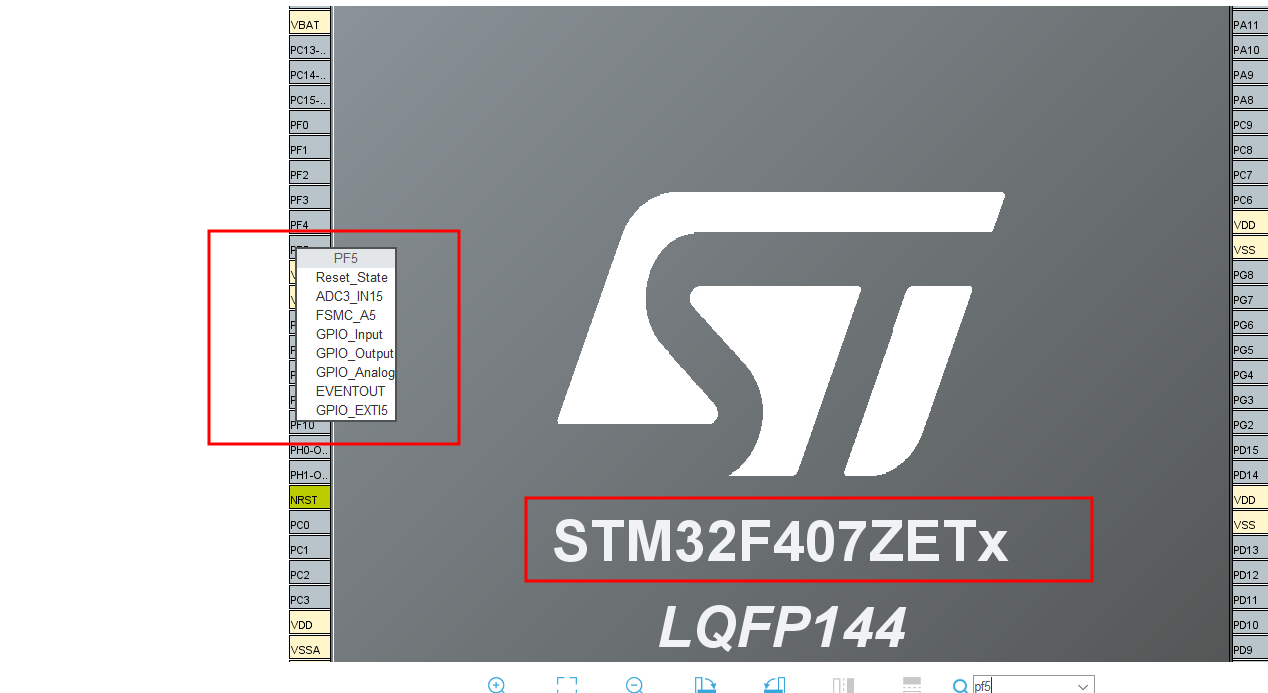
Task: Click the Best Fit view icon
Action: point(567,685)
